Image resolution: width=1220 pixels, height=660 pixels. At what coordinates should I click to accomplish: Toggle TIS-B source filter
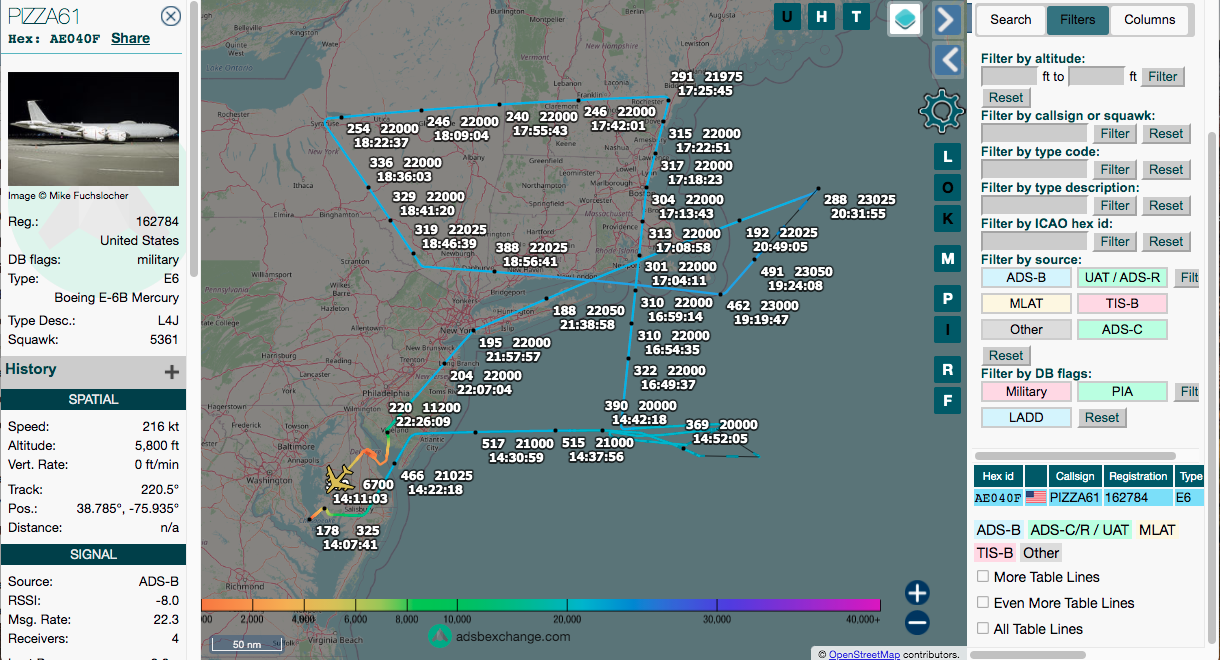[x=1122, y=304]
